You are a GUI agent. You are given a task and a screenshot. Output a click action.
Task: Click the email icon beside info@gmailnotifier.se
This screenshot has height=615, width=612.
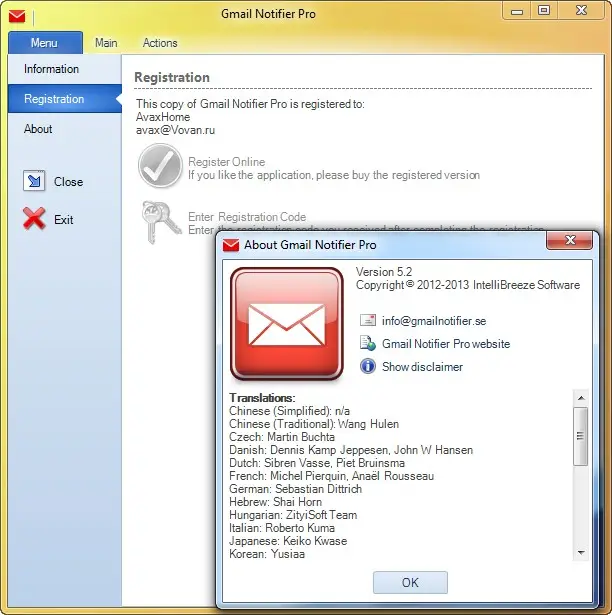(x=368, y=320)
